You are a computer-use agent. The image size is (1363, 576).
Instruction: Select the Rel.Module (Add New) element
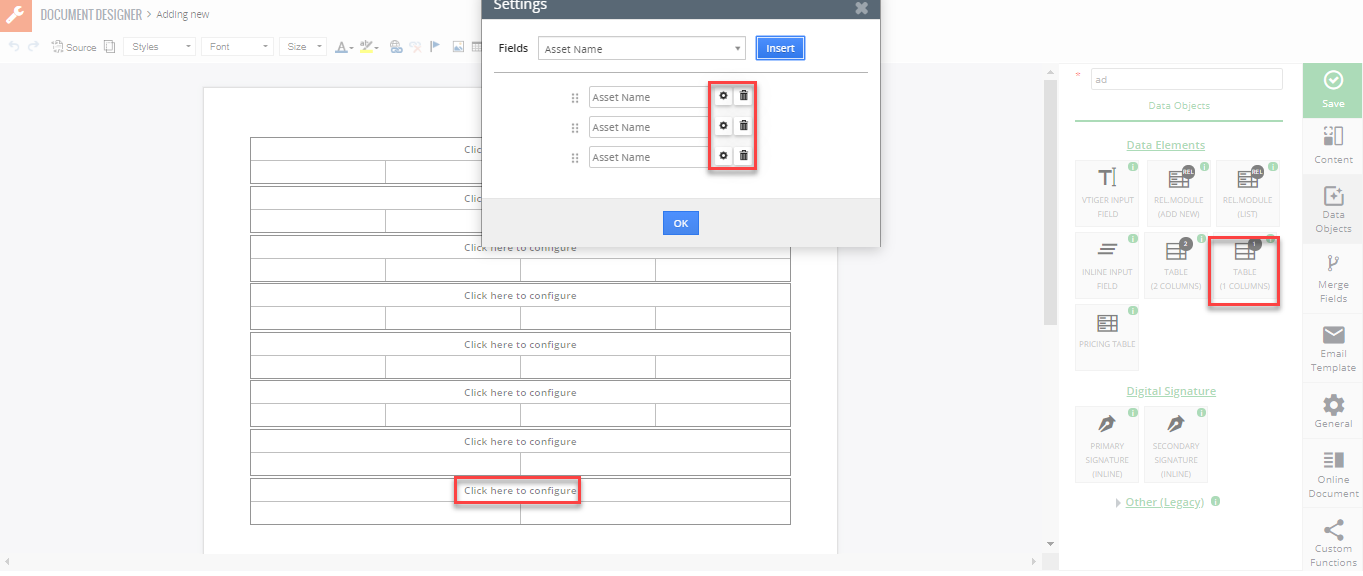coord(1177,193)
